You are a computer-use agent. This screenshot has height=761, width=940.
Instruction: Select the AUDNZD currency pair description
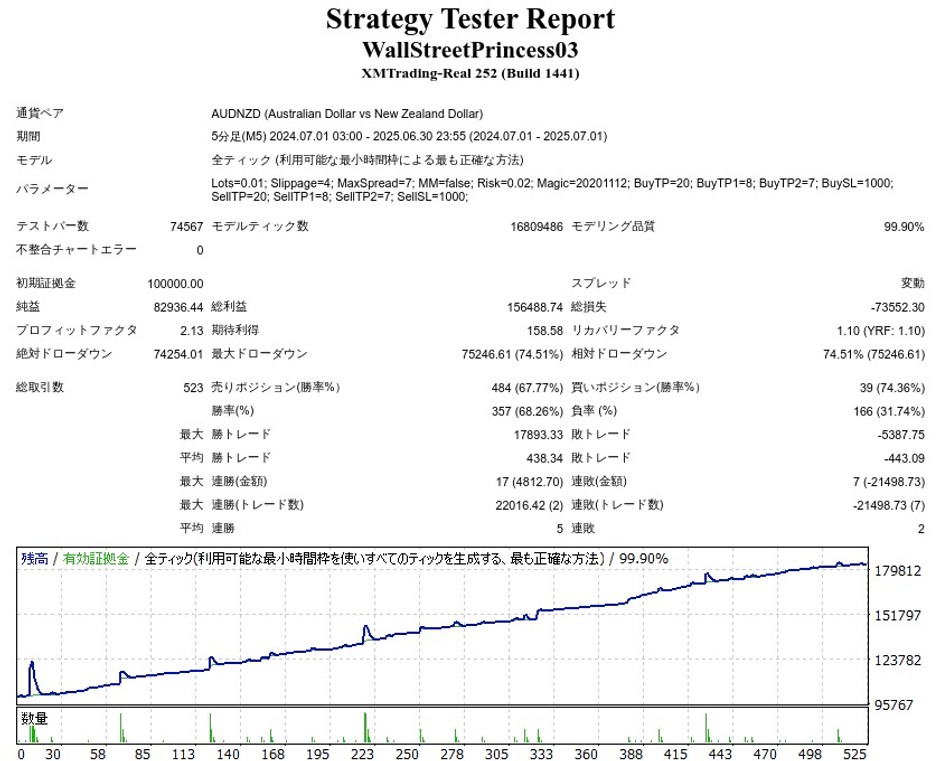coord(347,114)
